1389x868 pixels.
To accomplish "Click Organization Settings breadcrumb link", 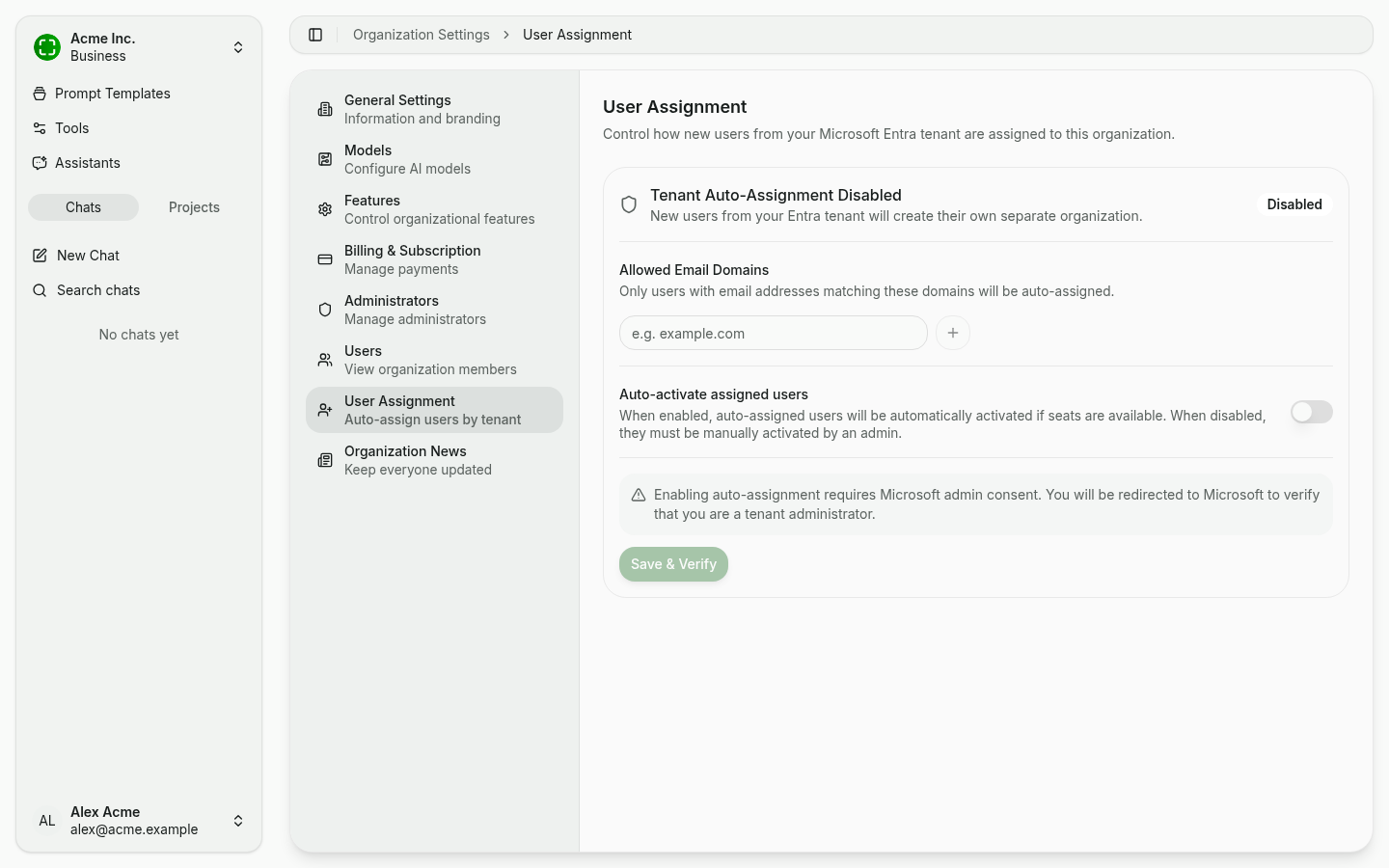I will point(422,35).
